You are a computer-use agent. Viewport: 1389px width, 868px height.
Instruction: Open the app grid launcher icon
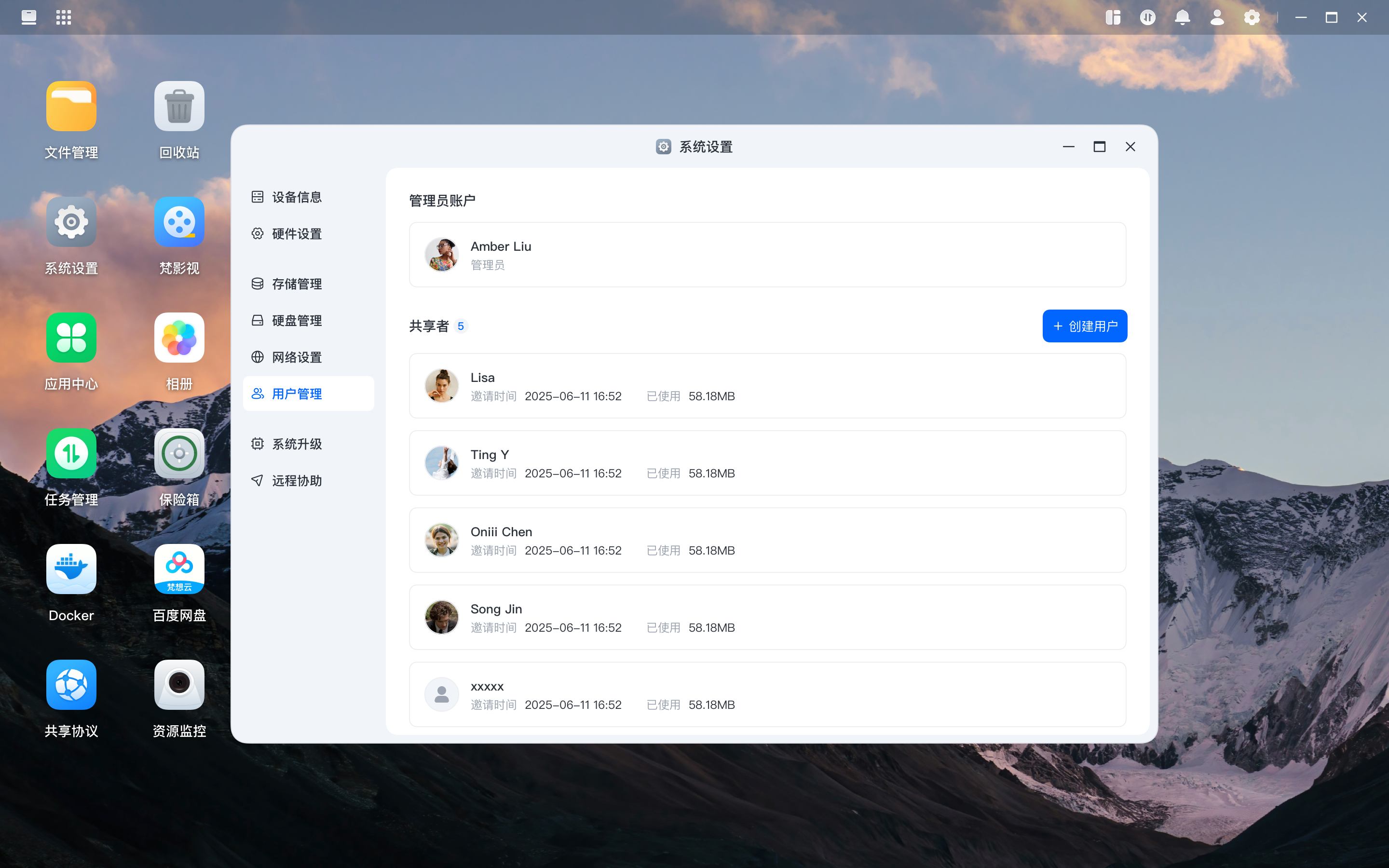coord(63,17)
